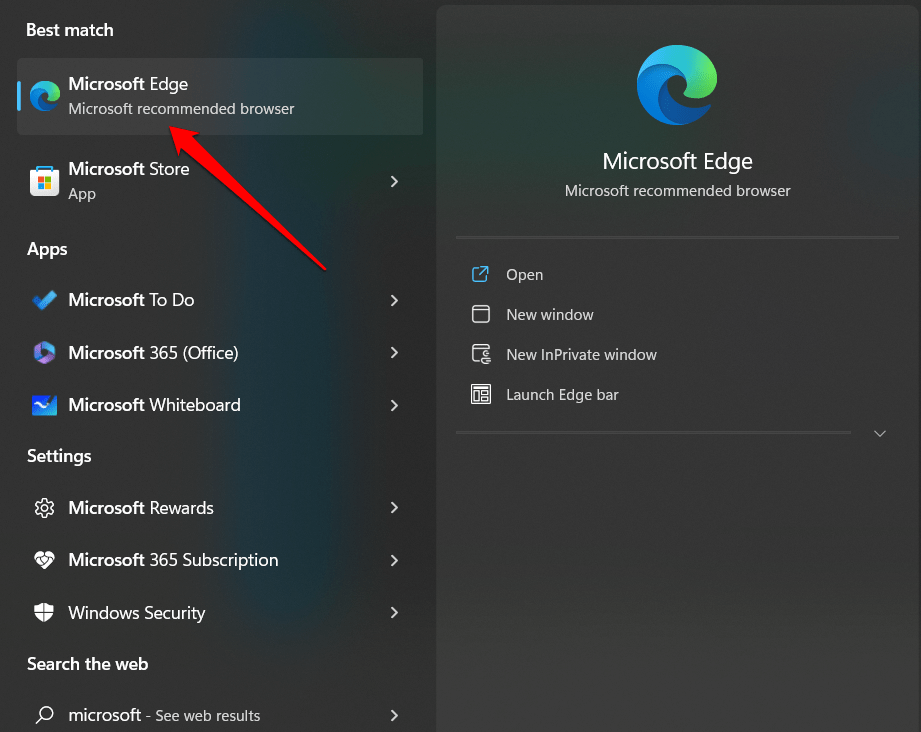Click the 'Settings' section heading
The height and width of the screenshot is (732, 921).
(x=59, y=456)
